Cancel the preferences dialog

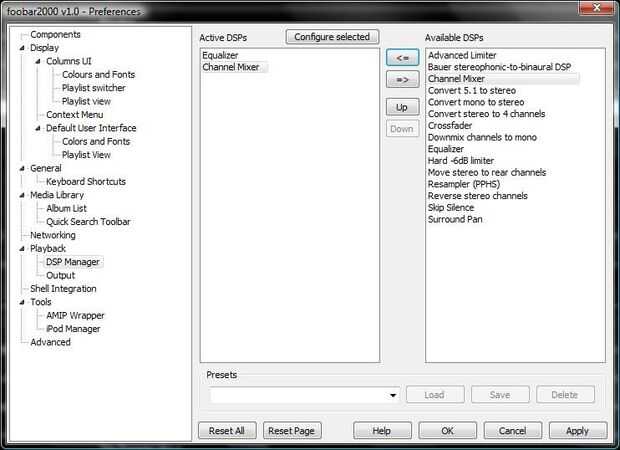(512, 431)
